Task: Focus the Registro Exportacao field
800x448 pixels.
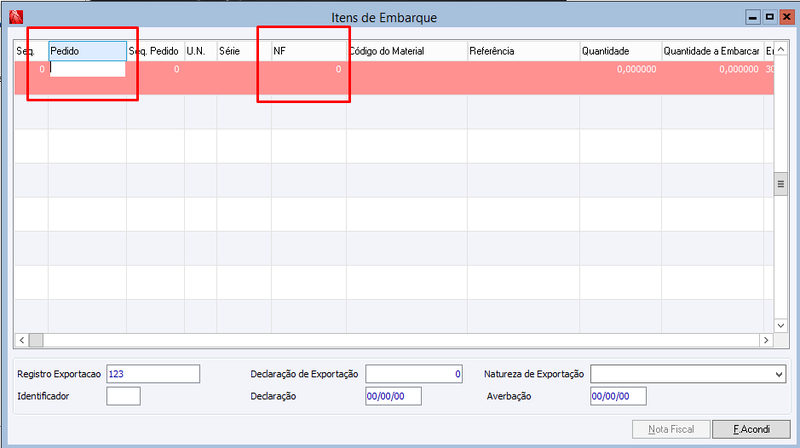Action: [x=153, y=374]
